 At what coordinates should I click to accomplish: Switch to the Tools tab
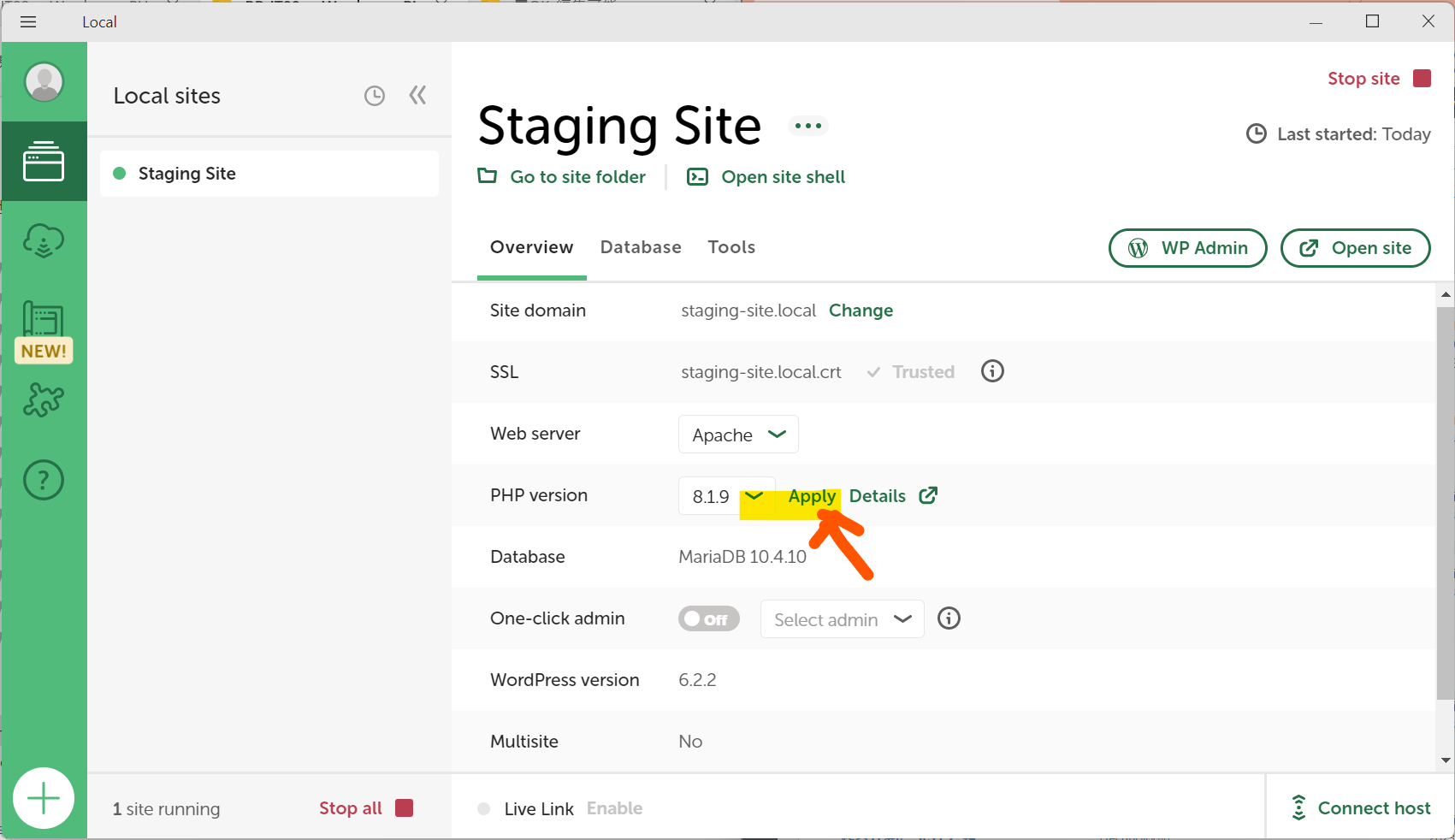[x=731, y=247]
